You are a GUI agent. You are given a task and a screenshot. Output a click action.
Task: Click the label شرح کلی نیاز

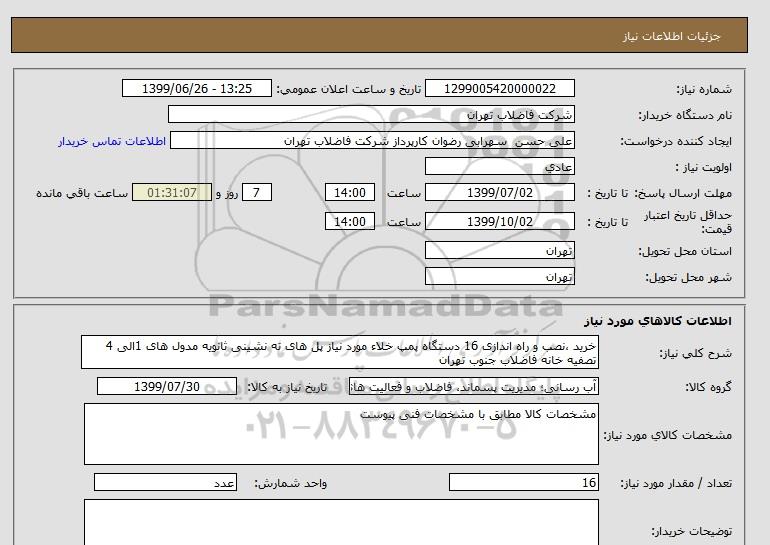tap(695, 354)
